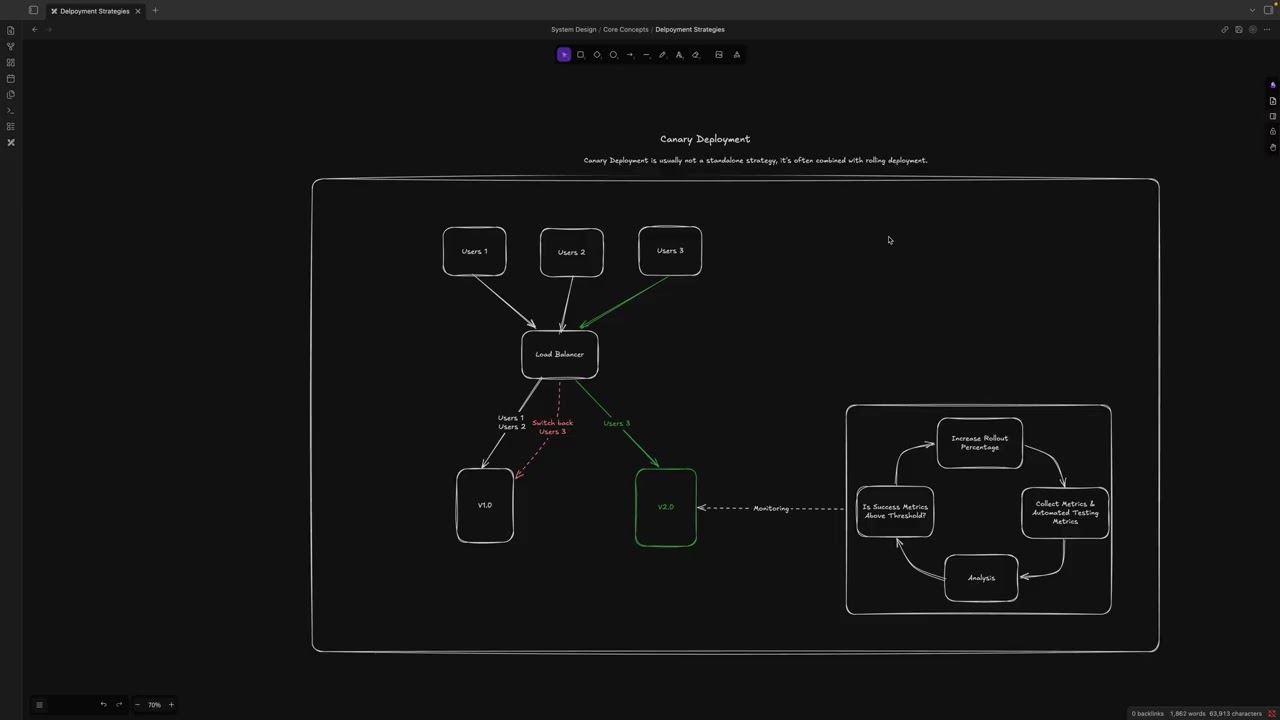The height and width of the screenshot is (720, 1280).
Task: Select the Arrow drawing tool
Action: pos(630,55)
